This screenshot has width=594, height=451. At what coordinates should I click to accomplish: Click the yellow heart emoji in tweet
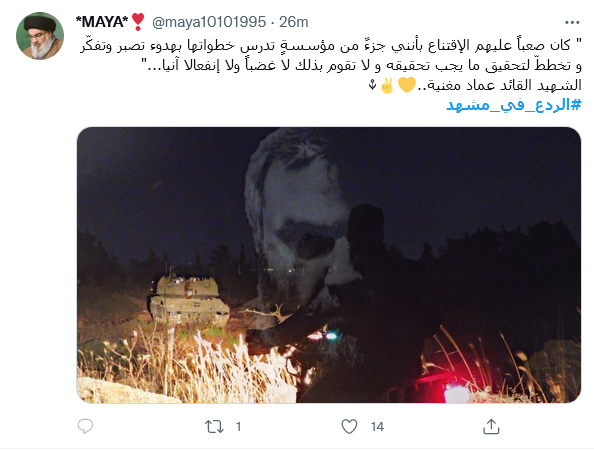click(408, 86)
